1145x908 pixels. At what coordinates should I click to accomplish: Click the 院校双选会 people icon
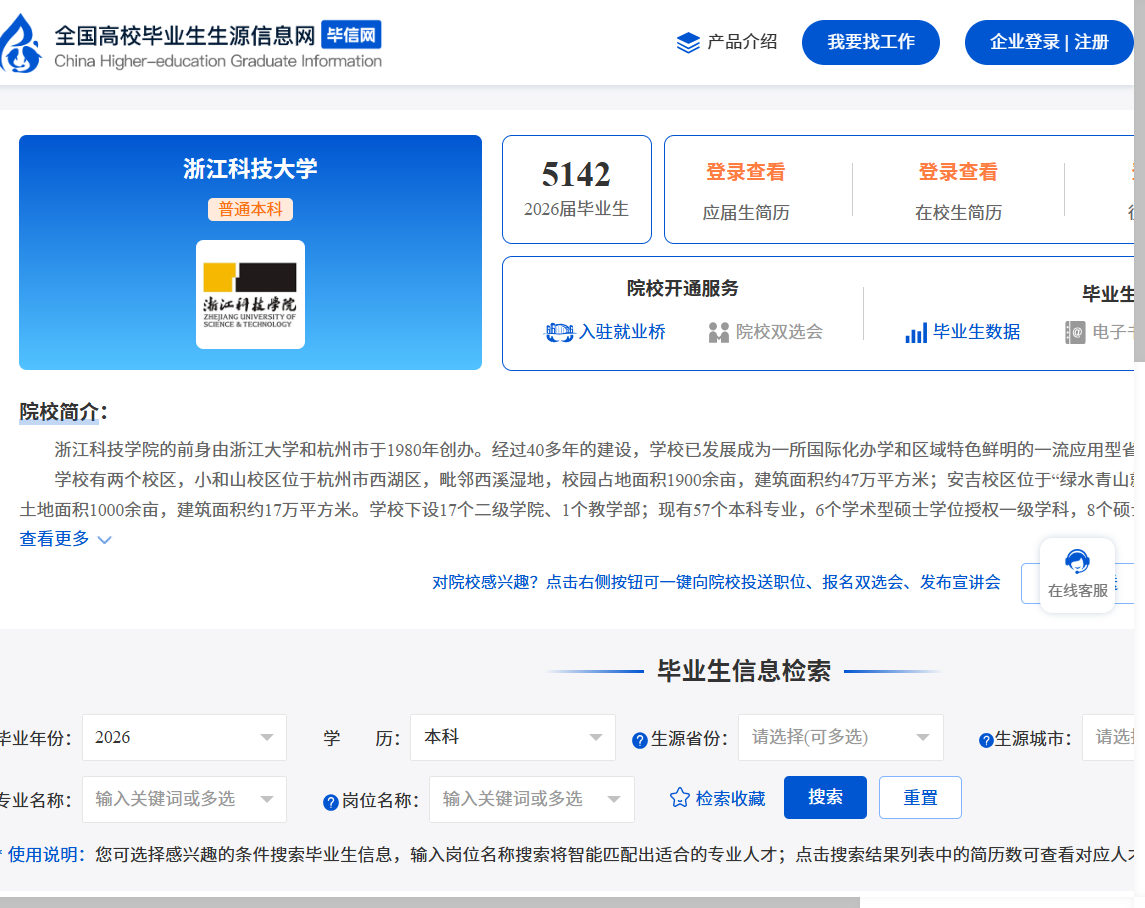[x=718, y=333]
